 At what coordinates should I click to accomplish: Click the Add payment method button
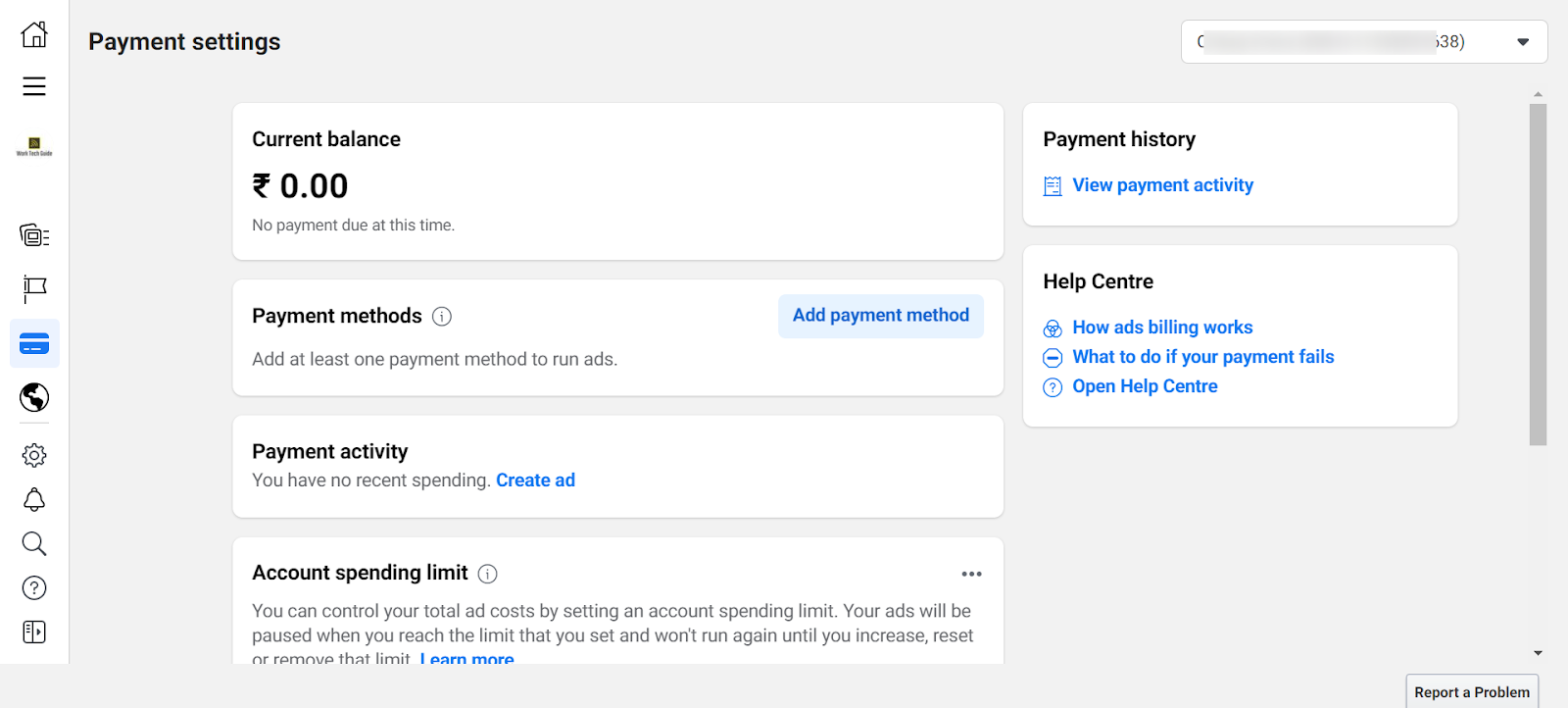click(x=880, y=316)
